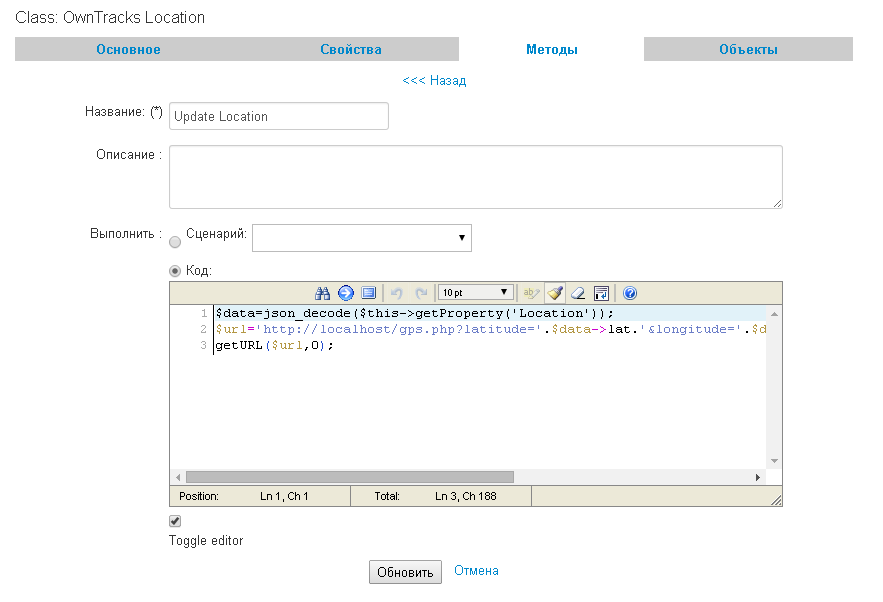
Task: Open the Сценарий dropdown list
Action: [361, 238]
